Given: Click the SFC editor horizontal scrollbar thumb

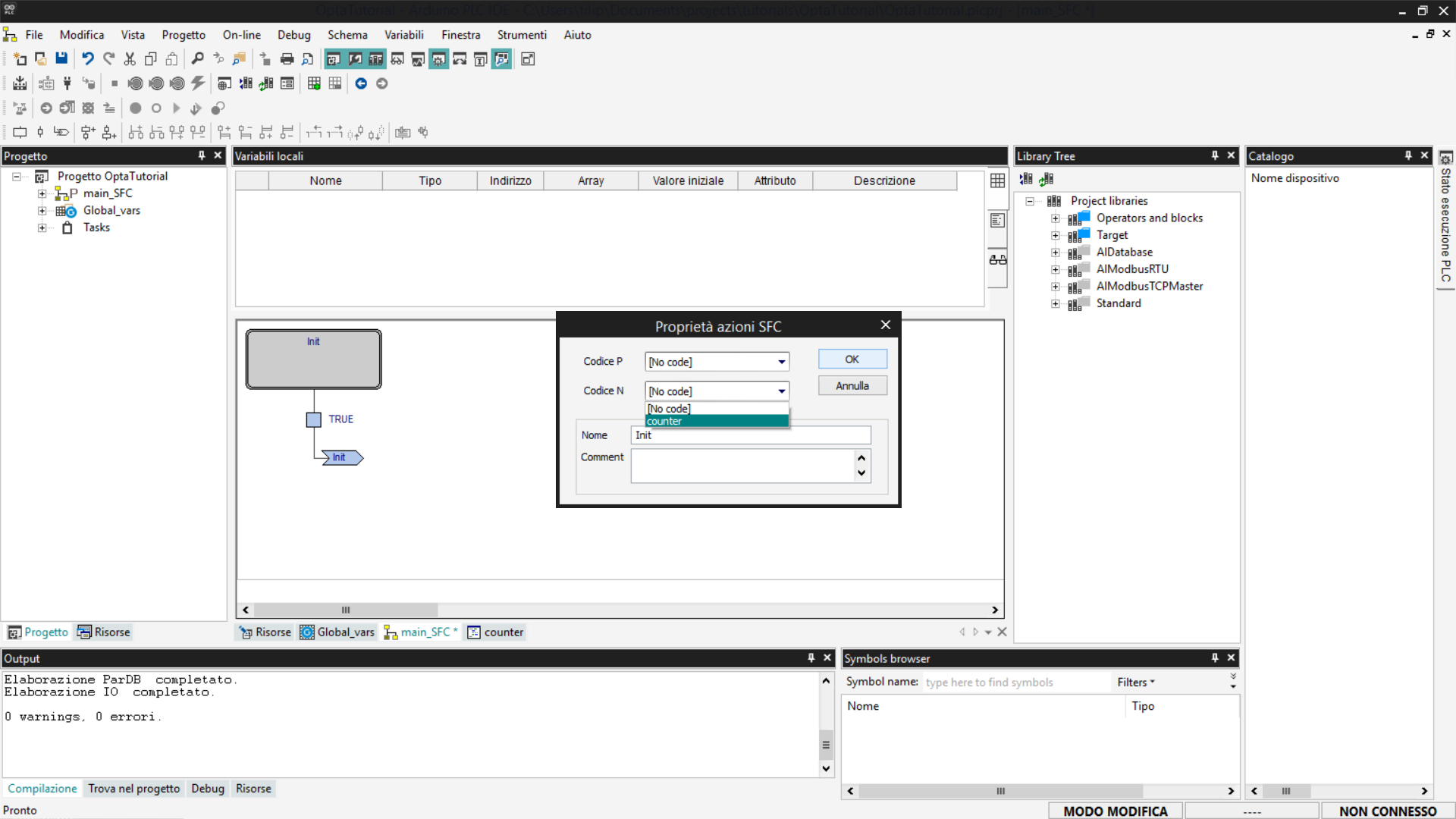Looking at the screenshot, I should click(x=346, y=610).
